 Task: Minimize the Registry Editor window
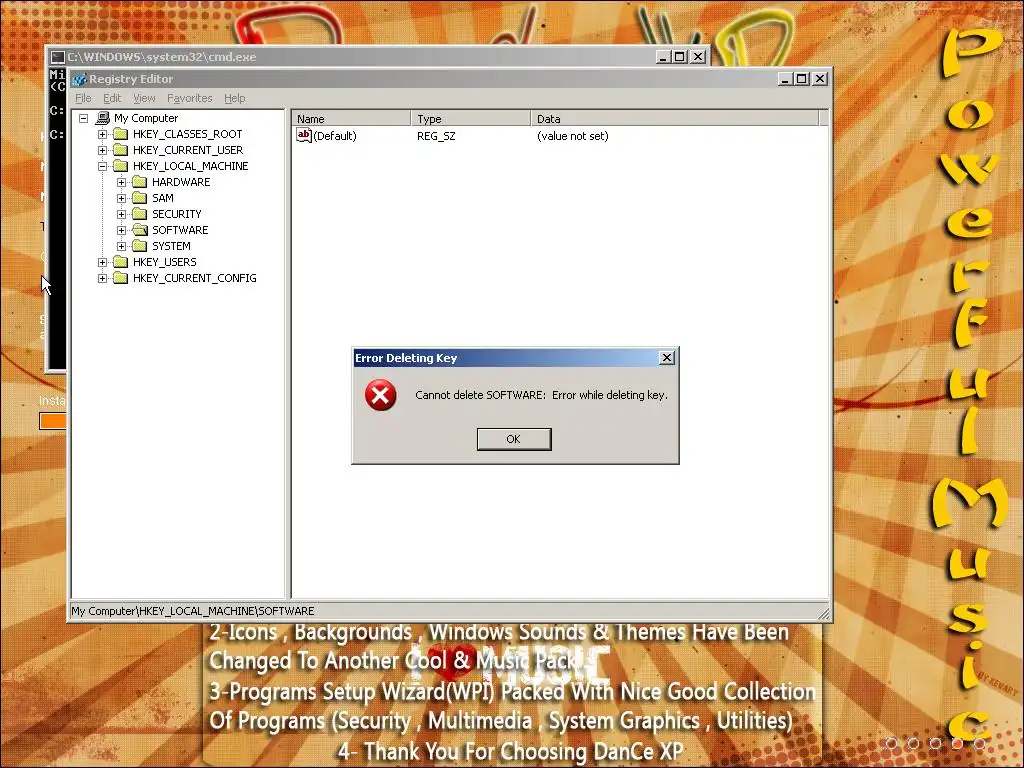786,79
